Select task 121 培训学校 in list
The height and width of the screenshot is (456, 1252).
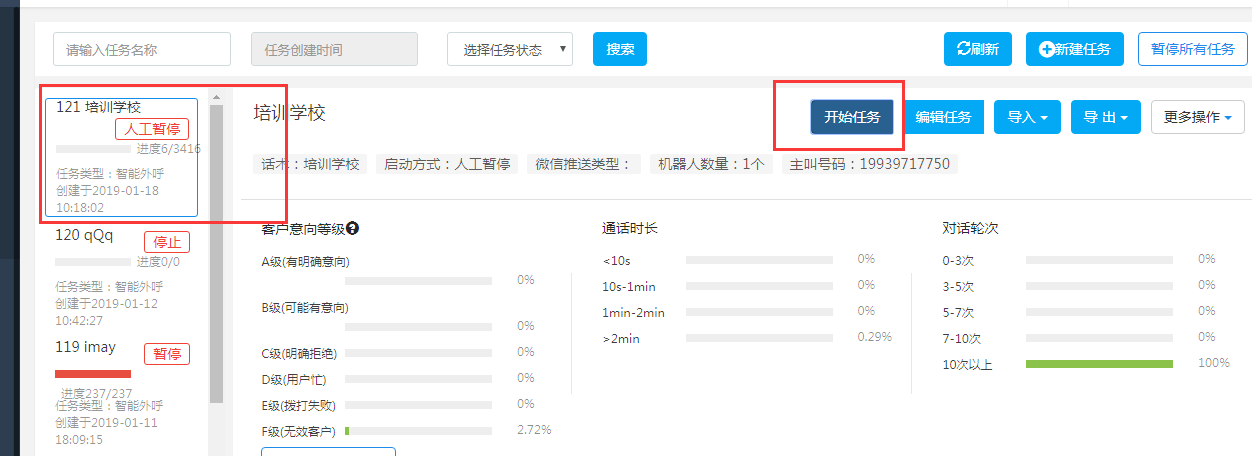click(x=122, y=157)
